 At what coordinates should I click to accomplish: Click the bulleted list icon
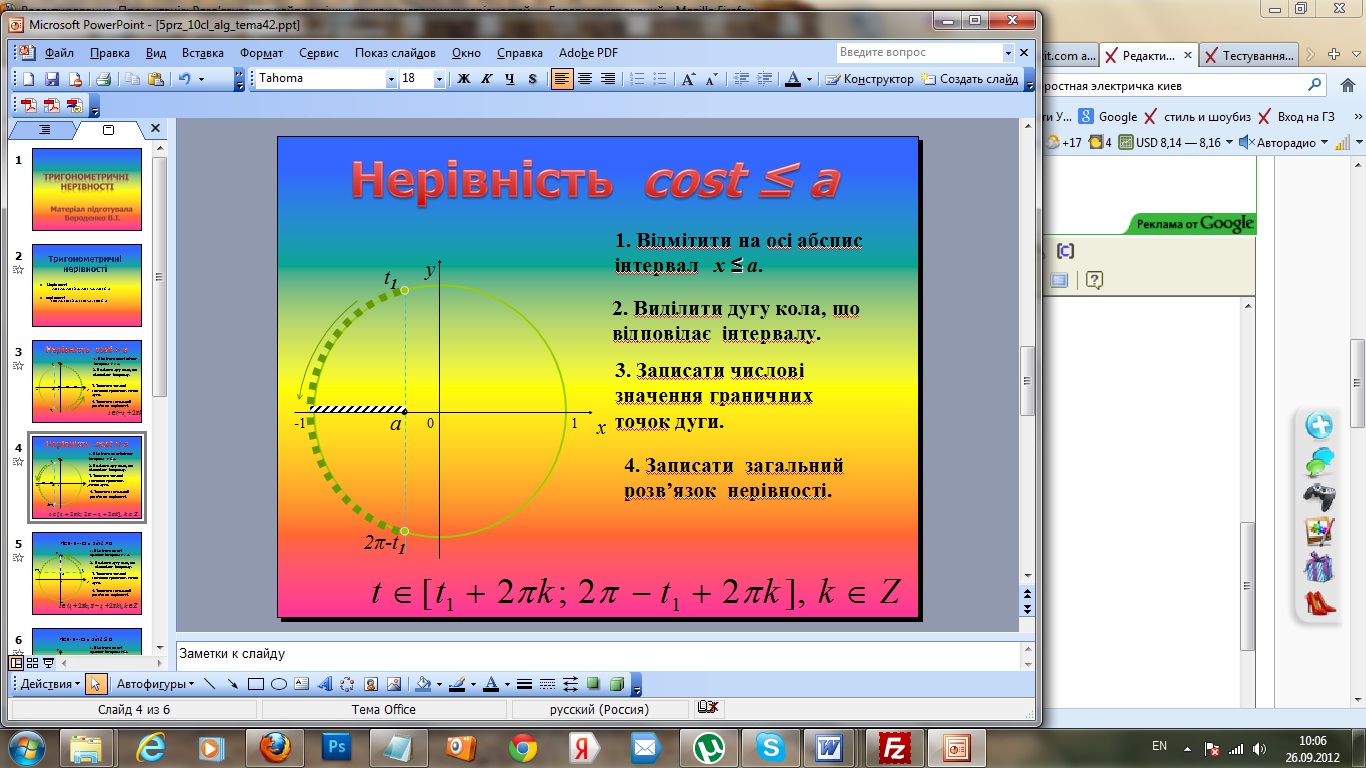661,79
